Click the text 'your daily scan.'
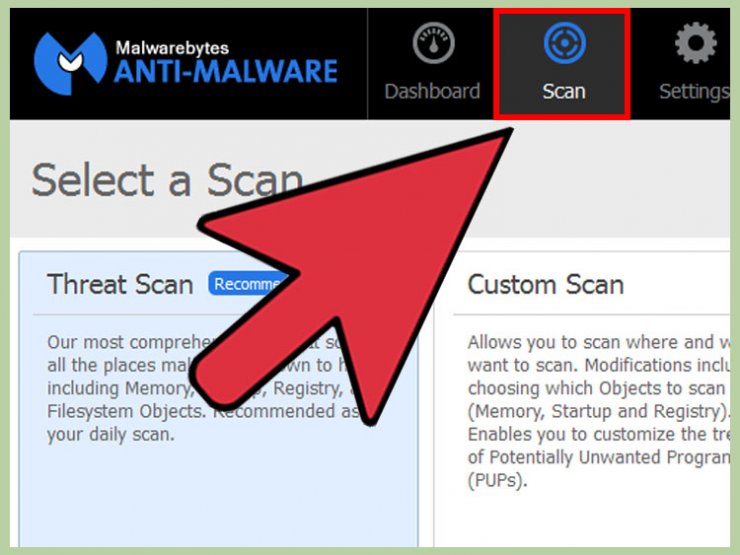This screenshot has width=740, height=555. point(111,434)
